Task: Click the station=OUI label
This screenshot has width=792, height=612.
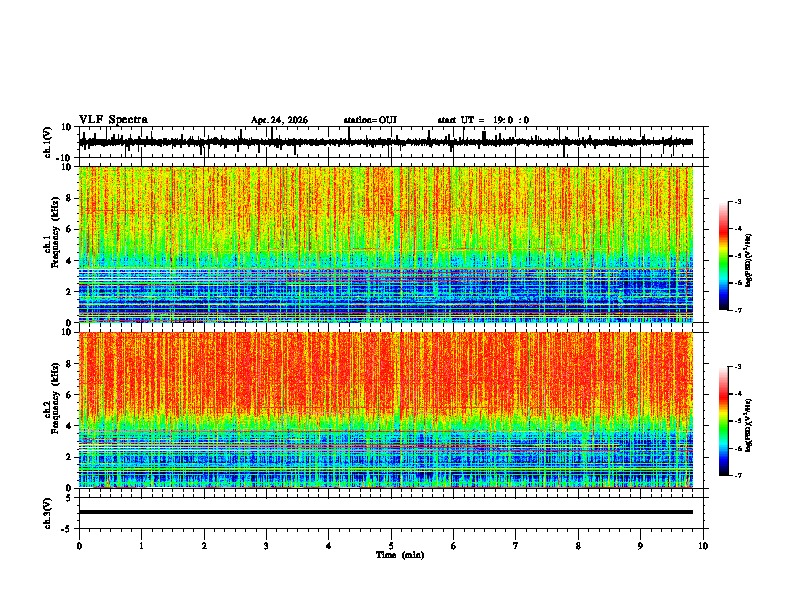Action: tap(370, 120)
